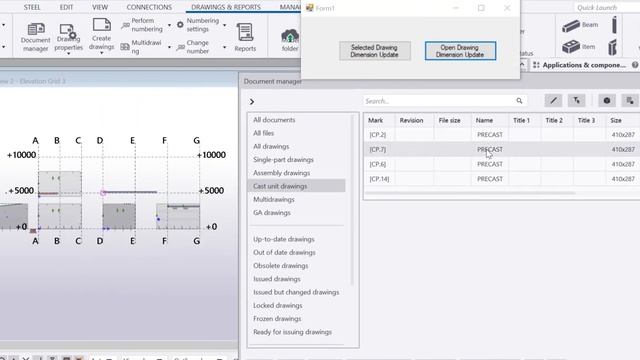Screen dimensions: 640x360
Task: Open Numbering settings gear
Action: pos(180,25)
